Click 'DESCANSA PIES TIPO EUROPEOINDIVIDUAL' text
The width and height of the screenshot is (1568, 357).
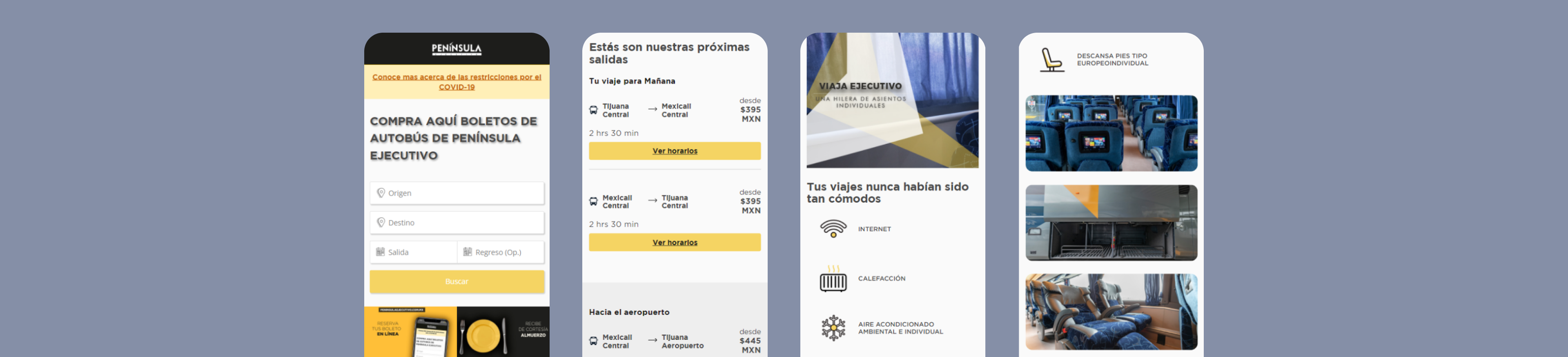click(x=1112, y=60)
